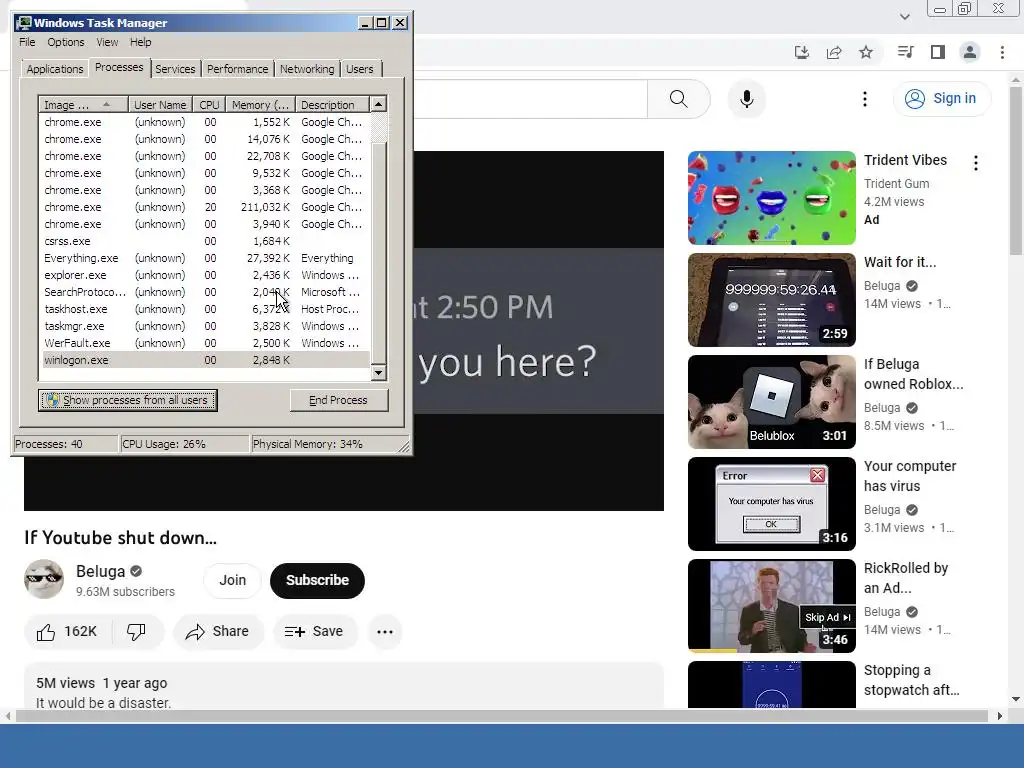Screen dimensions: 1024x768
Task: Select the explorer.exe process row
Action: [206, 275]
